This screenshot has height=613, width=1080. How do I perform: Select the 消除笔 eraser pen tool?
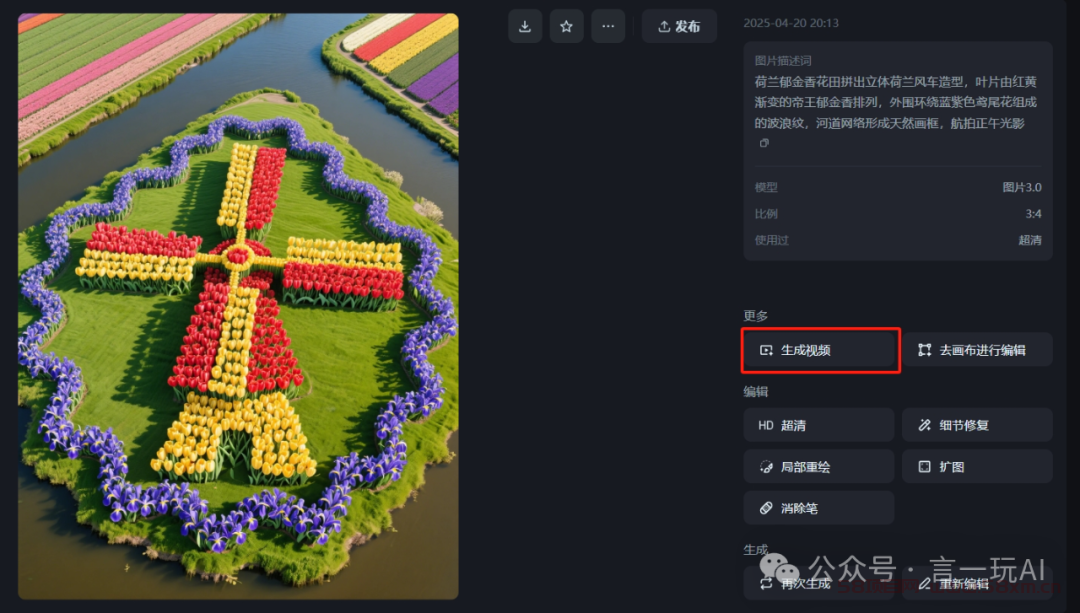tap(819, 508)
